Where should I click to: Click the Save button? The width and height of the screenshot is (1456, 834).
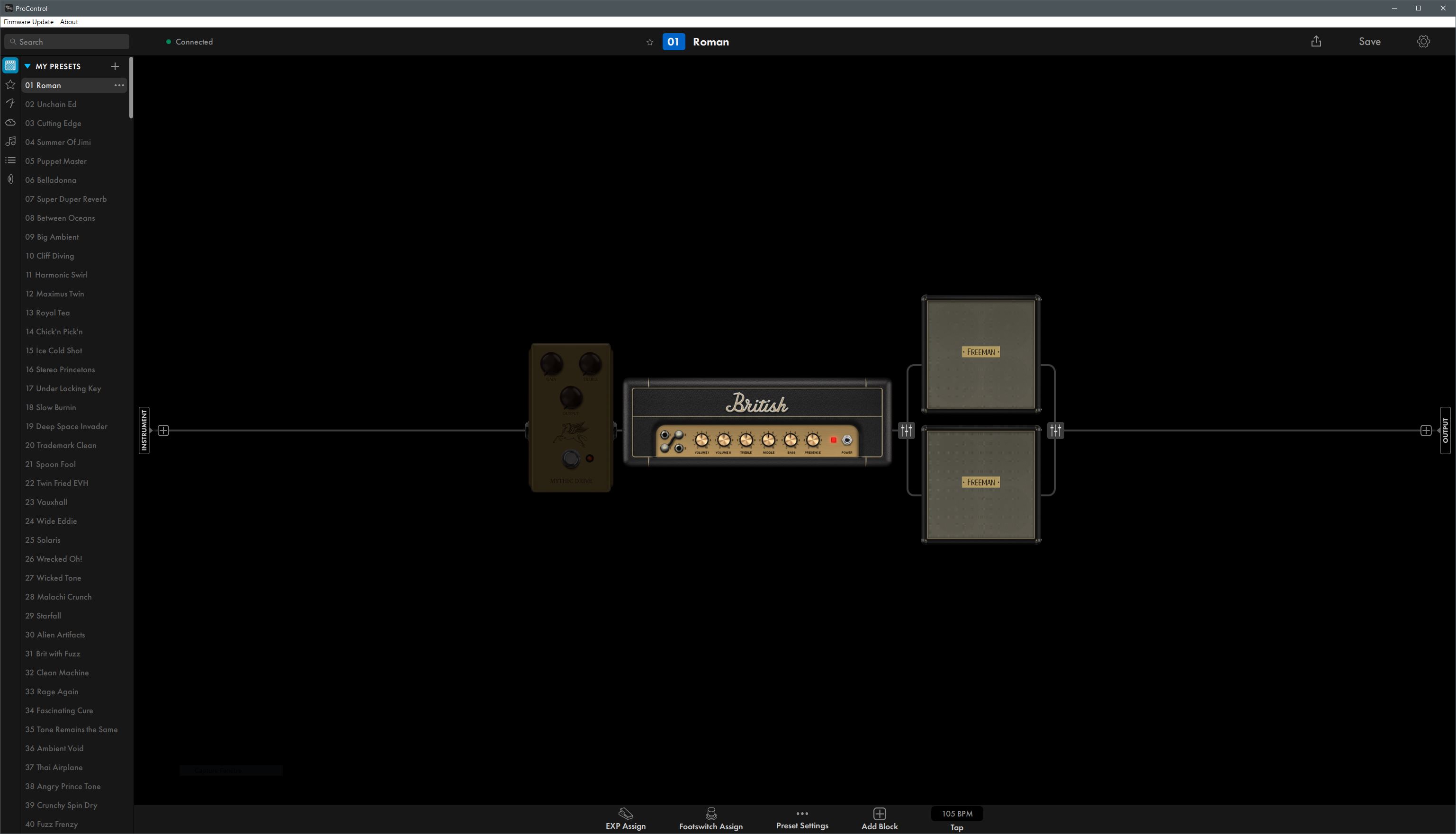[x=1369, y=41]
